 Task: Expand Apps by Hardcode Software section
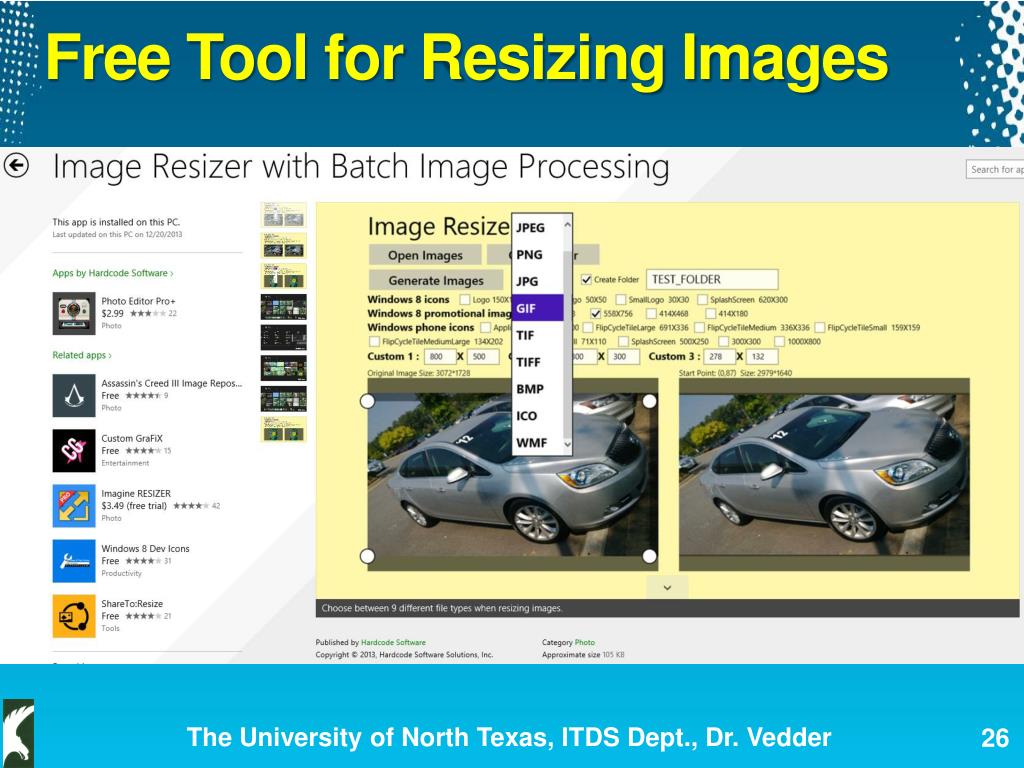point(113,273)
